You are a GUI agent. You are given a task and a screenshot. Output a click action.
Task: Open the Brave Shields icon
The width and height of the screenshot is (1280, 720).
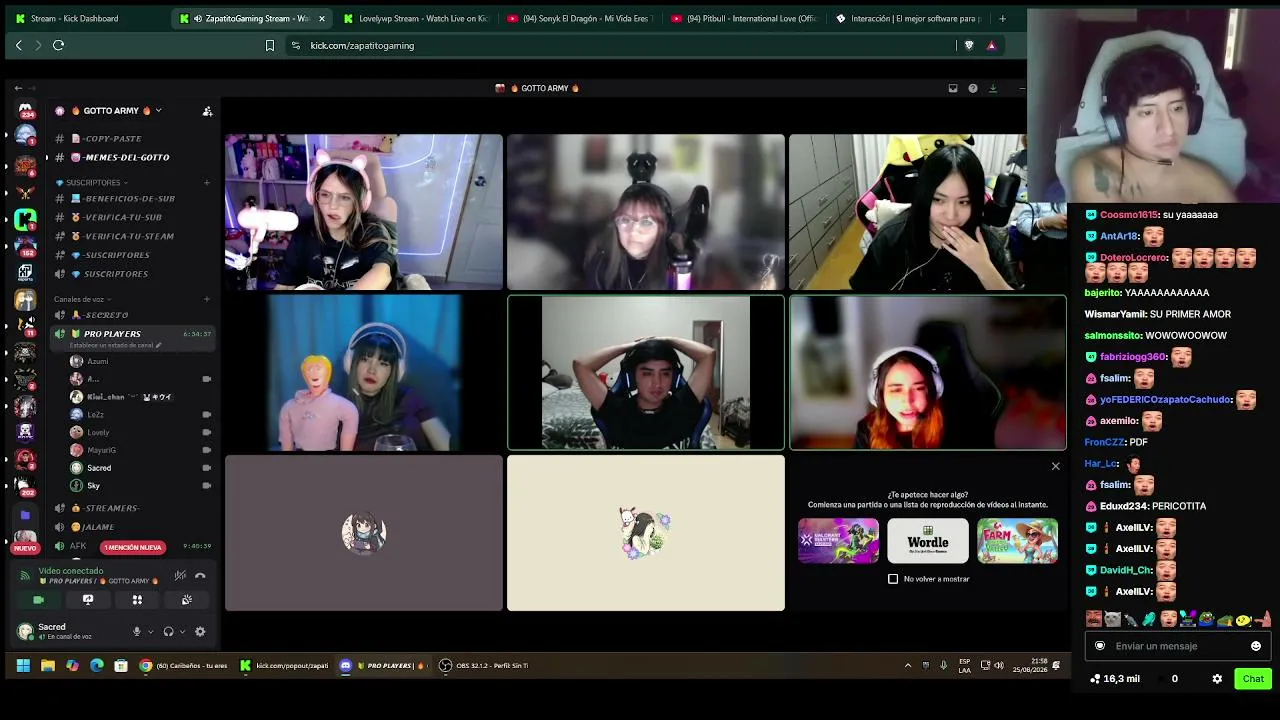tap(969, 45)
